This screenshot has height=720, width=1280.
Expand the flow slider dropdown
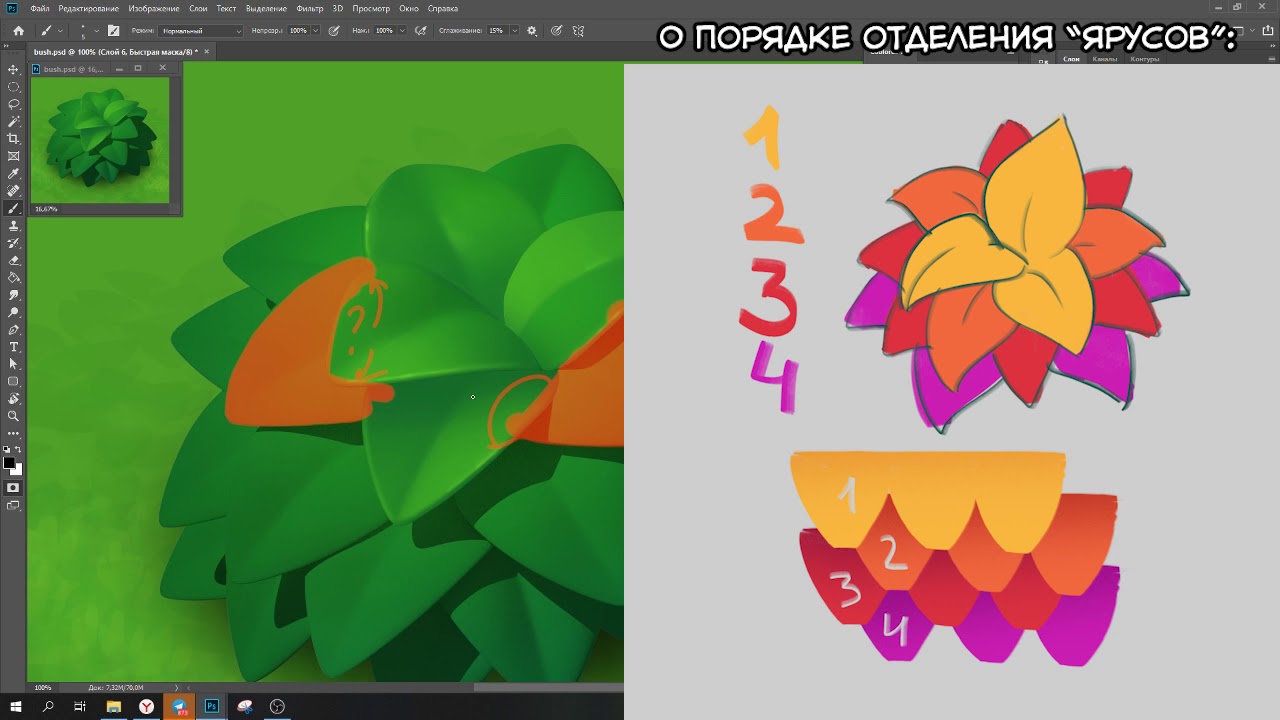coord(402,31)
